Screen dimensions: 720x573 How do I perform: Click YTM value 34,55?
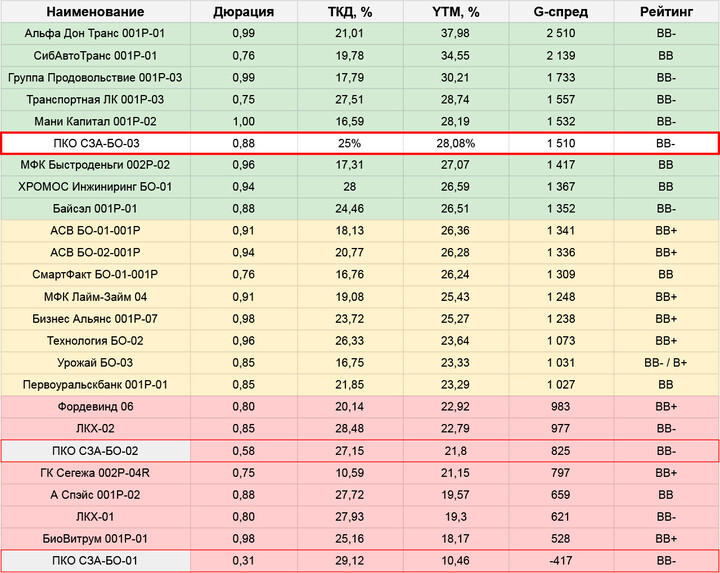click(456, 56)
